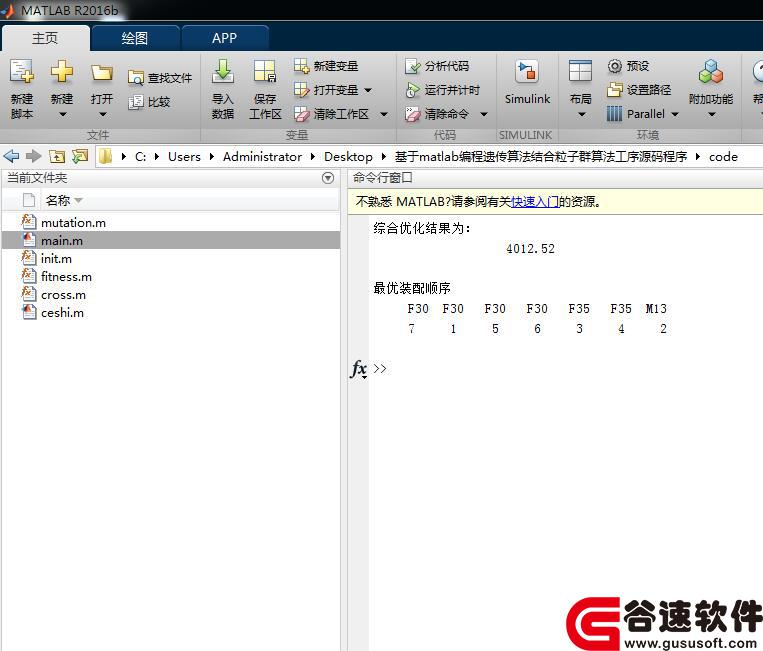Expand Clear Workspace dropdown arrow

coord(384,114)
